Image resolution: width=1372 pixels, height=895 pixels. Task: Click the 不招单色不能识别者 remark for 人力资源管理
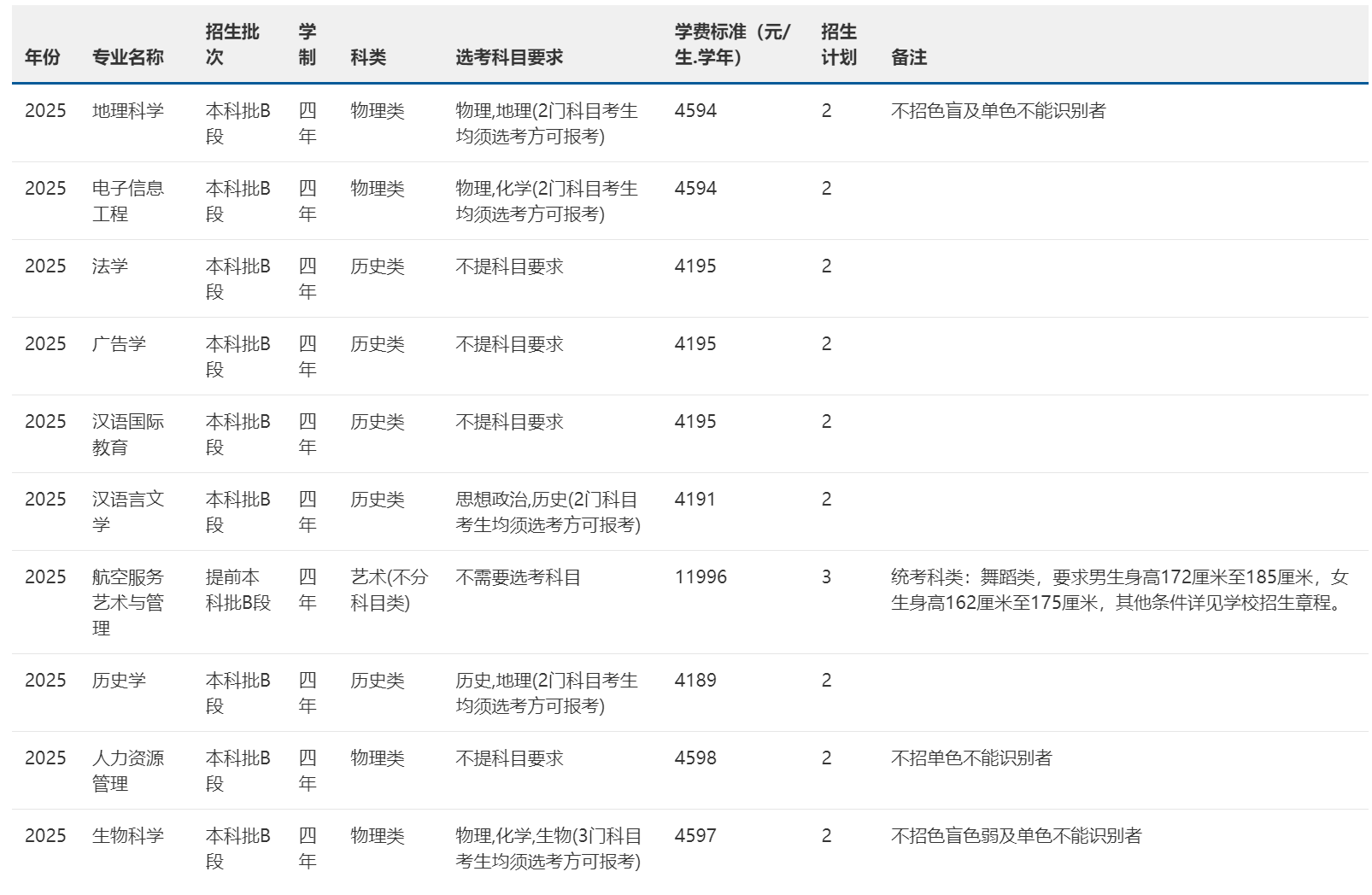coord(971,758)
